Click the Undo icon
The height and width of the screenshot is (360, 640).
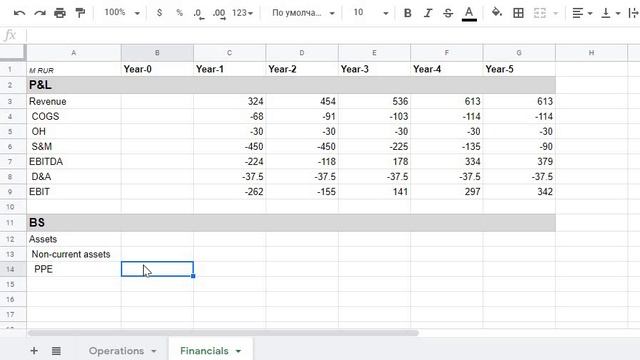point(19,13)
